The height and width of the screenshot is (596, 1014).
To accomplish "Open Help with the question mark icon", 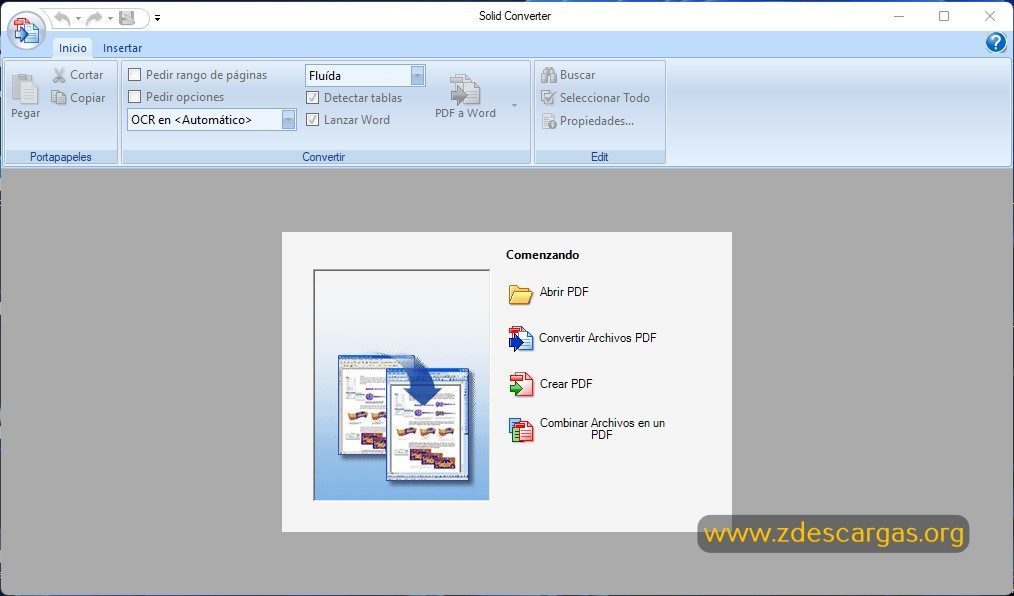I will [x=995, y=43].
